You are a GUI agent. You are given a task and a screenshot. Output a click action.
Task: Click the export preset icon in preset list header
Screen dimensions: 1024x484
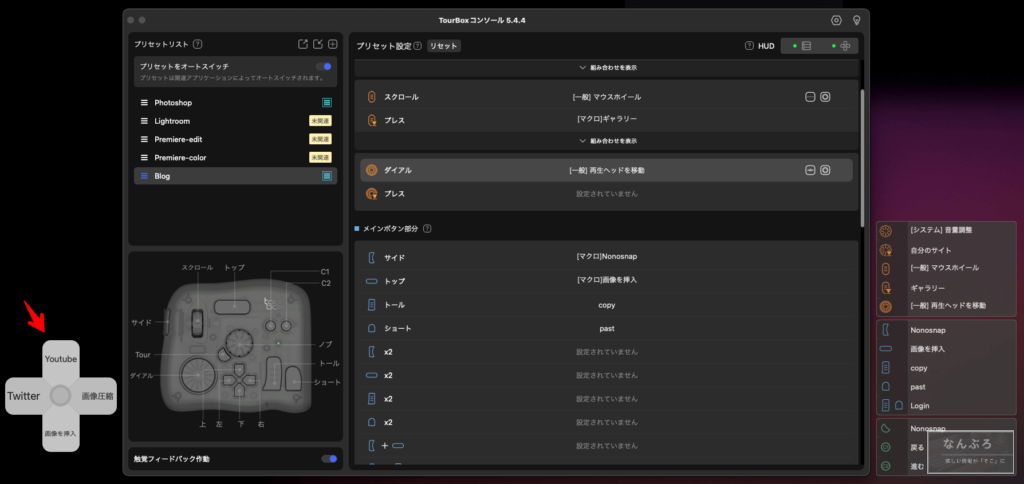[x=303, y=45]
